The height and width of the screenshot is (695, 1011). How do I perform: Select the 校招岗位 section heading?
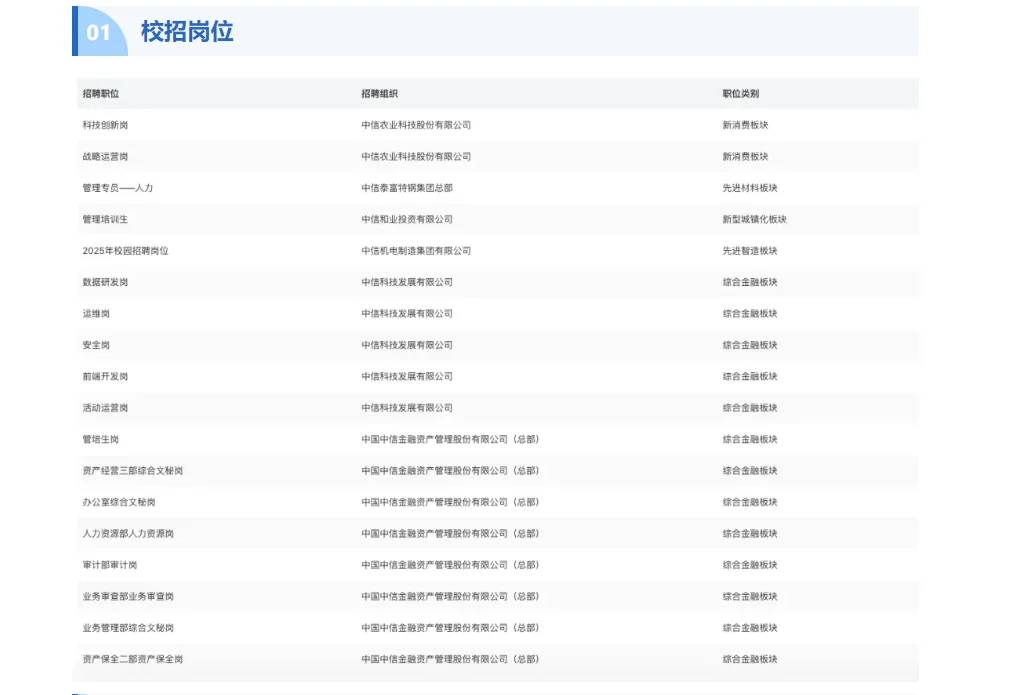[x=187, y=32]
